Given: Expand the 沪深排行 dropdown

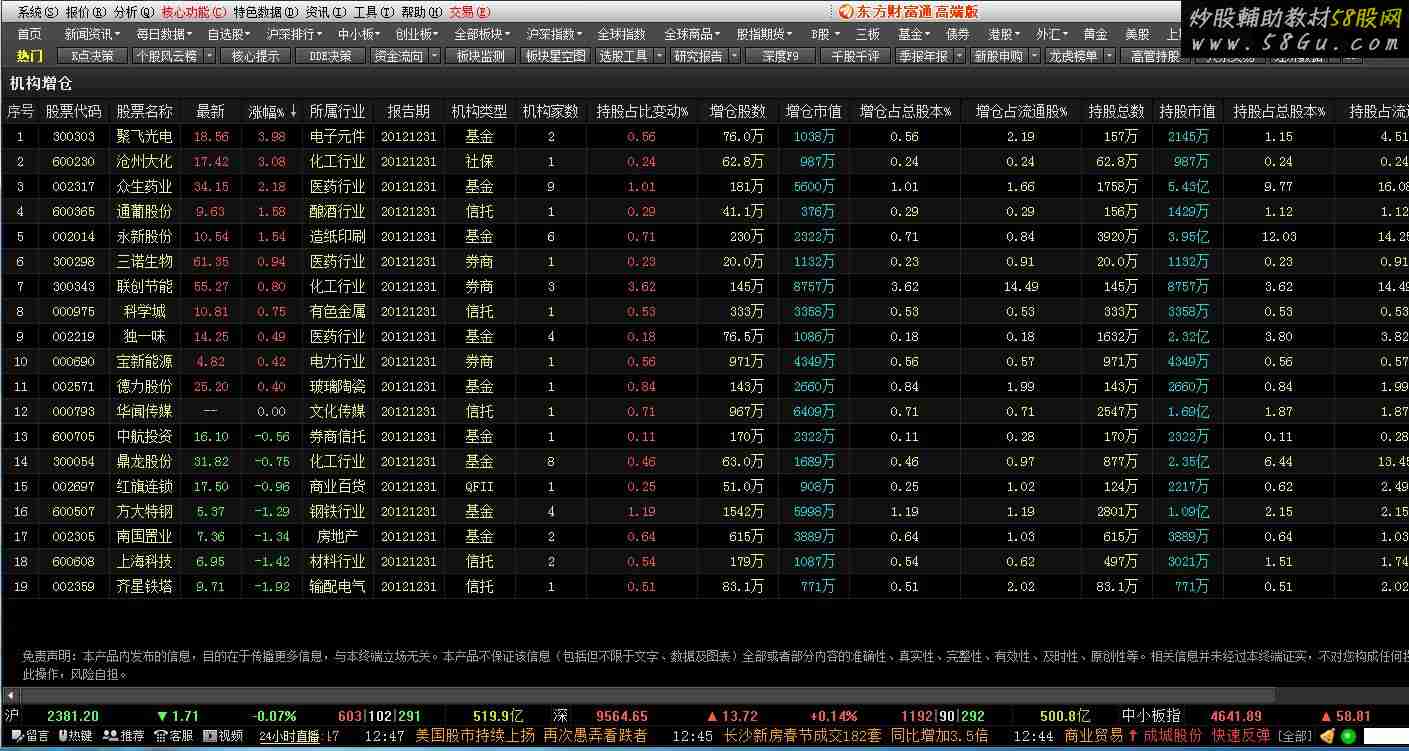Looking at the screenshot, I should pos(295,34).
